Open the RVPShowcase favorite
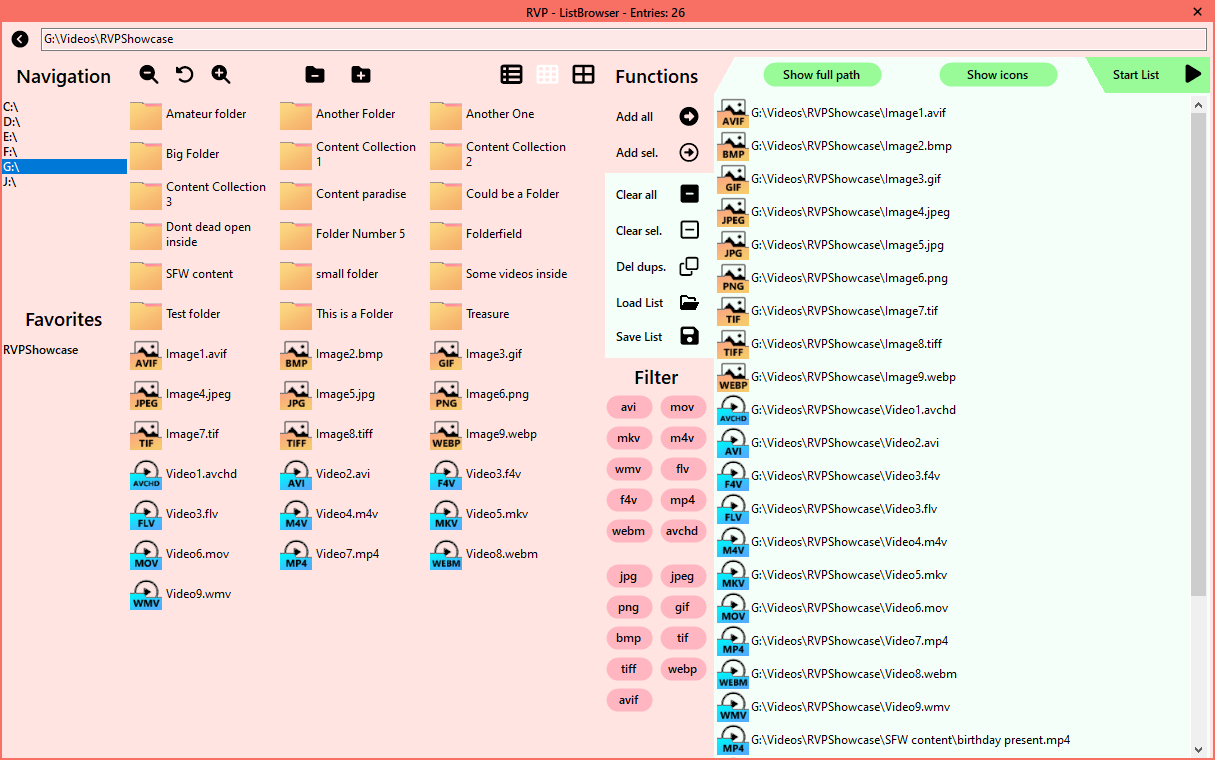The width and height of the screenshot is (1215, 760). click(x=41, y=350)
